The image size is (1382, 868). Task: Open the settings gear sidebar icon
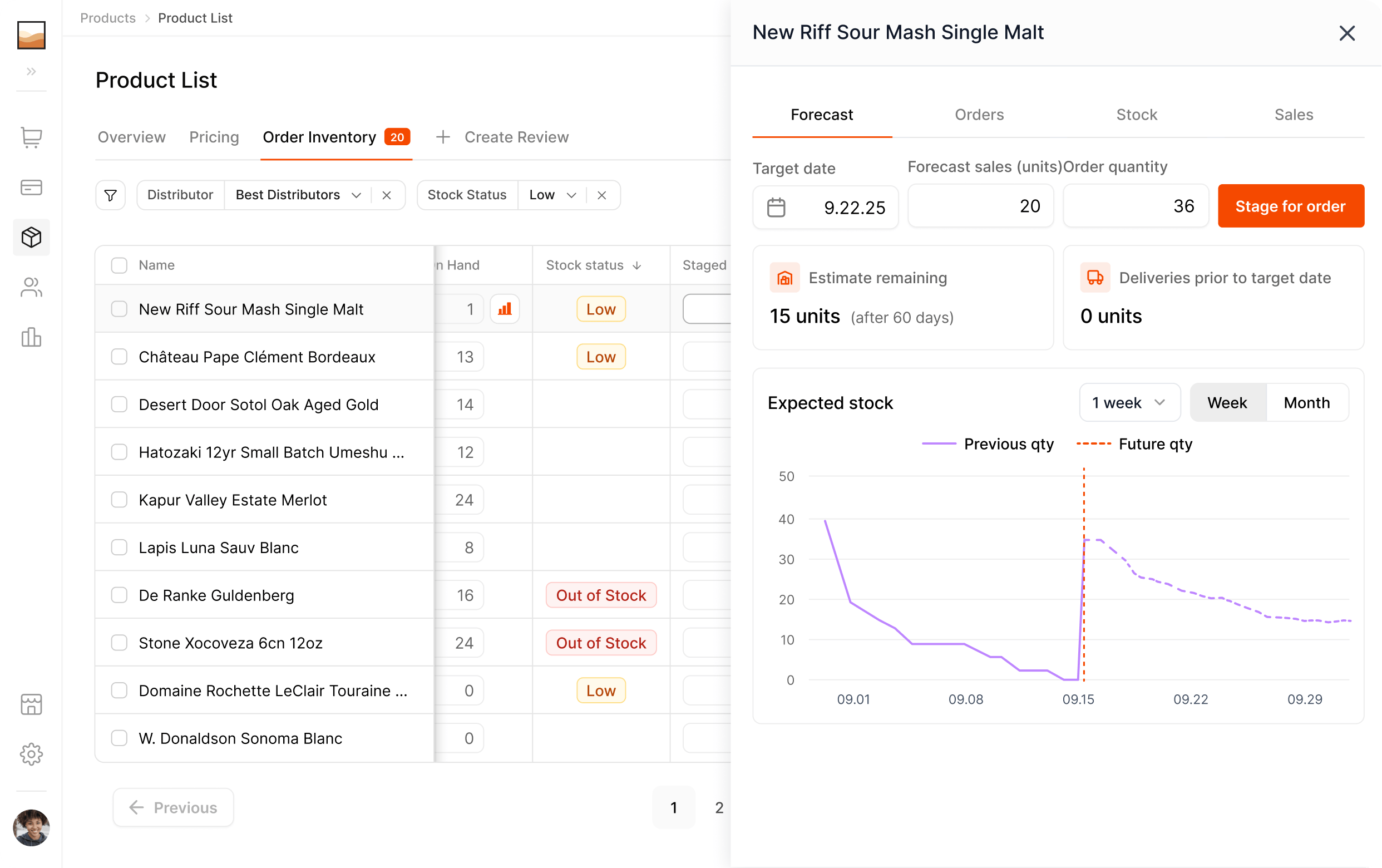click(31, 754)
